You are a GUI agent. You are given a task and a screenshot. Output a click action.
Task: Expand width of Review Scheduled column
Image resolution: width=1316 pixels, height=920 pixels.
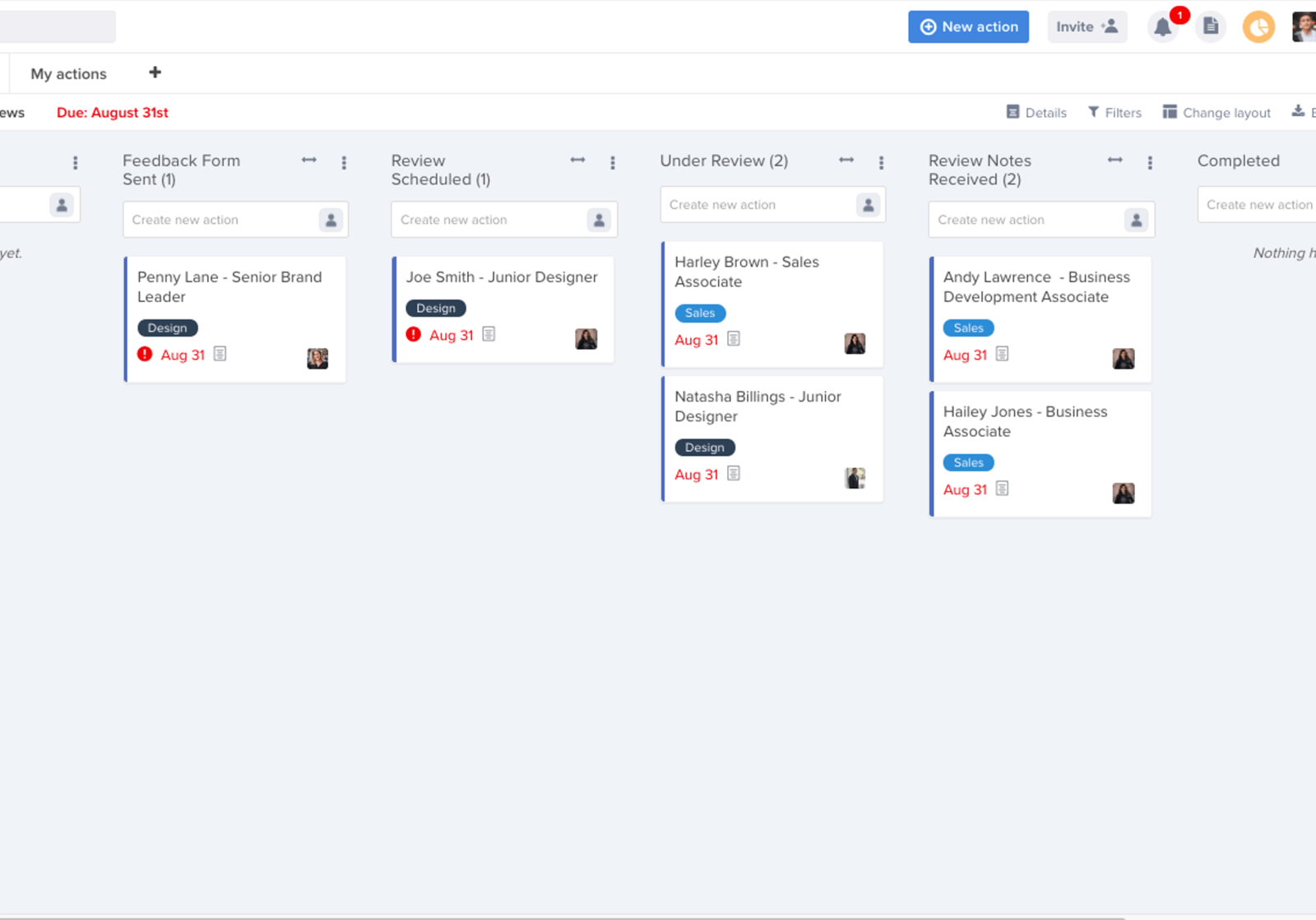click(578, 160)
